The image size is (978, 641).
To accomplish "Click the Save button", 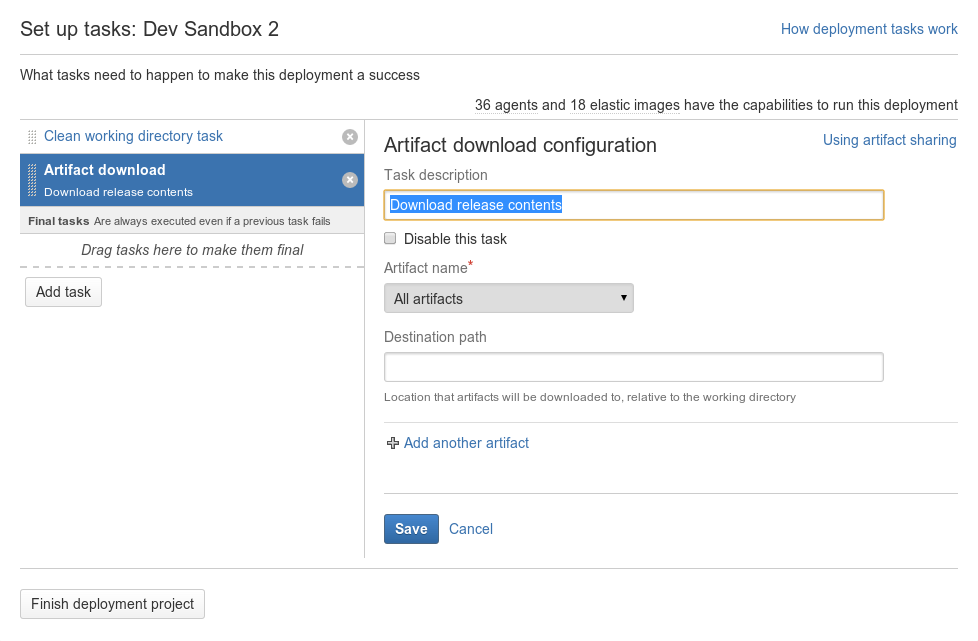I will [x=411, y=529].
